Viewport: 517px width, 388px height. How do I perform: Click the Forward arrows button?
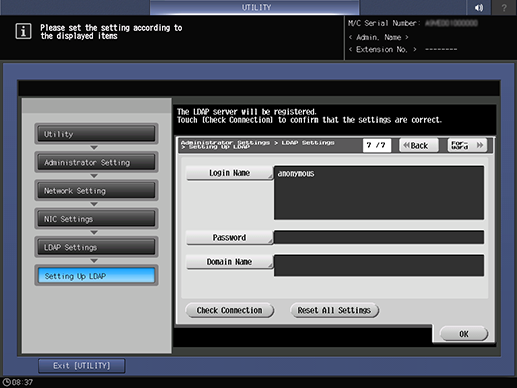click(x=467, y=145)
